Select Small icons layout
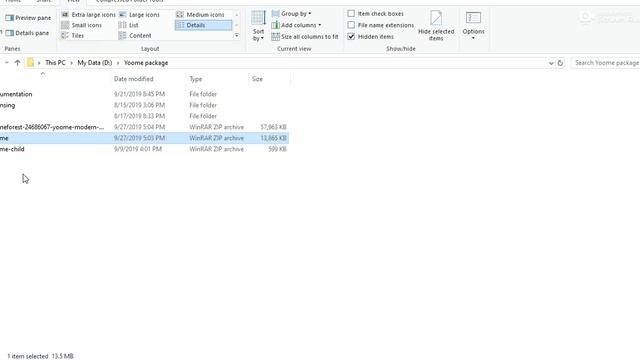 tap(81, 25)
